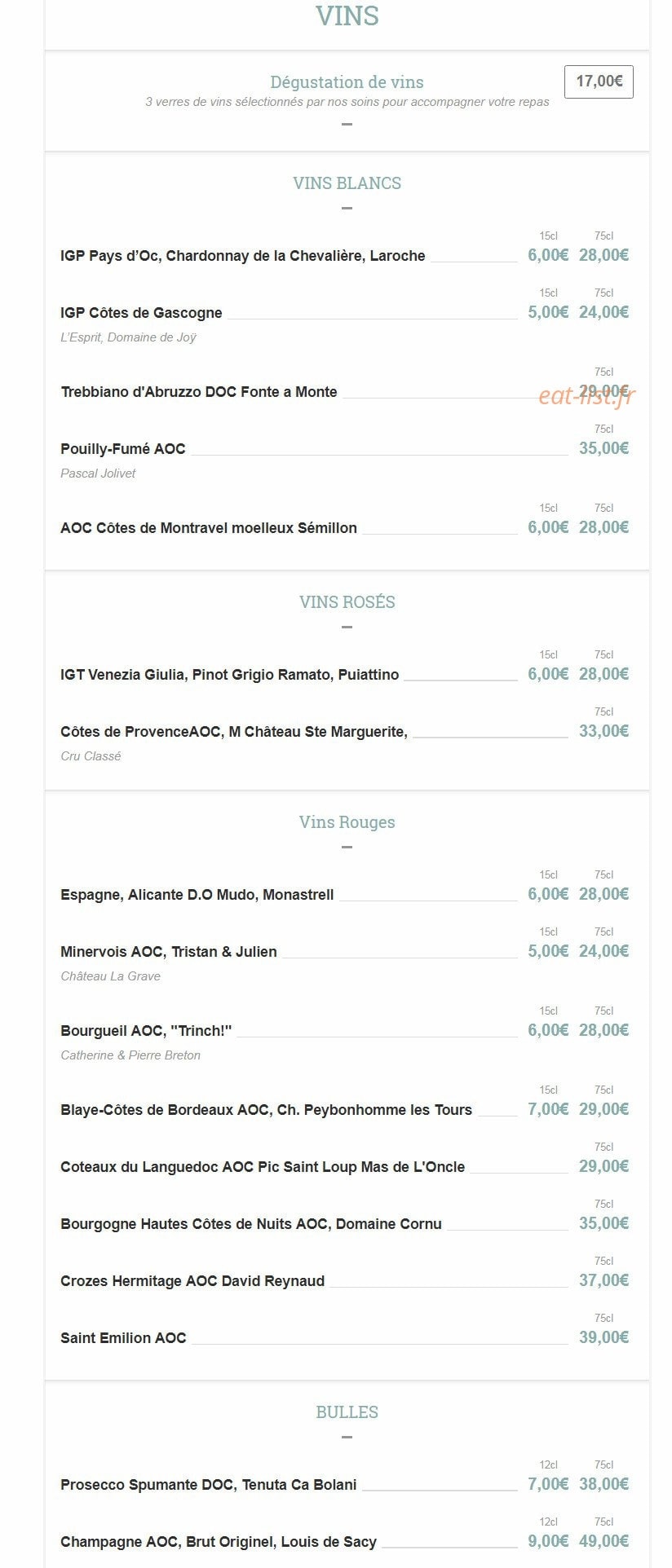Select Espagne Alicante D.O Mudo Monastrell
The width and height of the screenshot is (672, 1568).
[x=197, y=895]
